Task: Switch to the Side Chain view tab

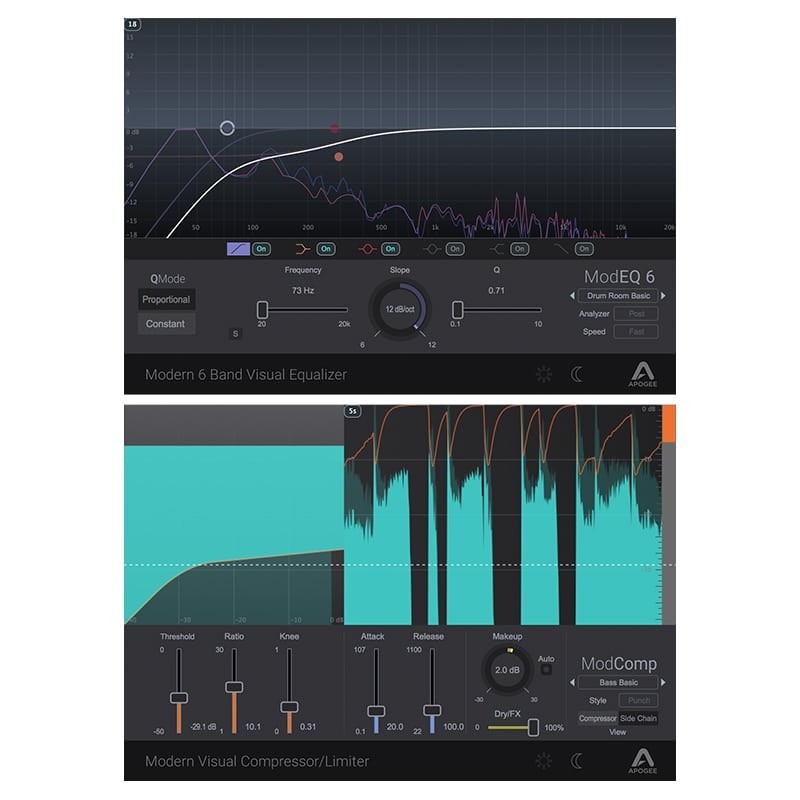Action: click(638, 718)
